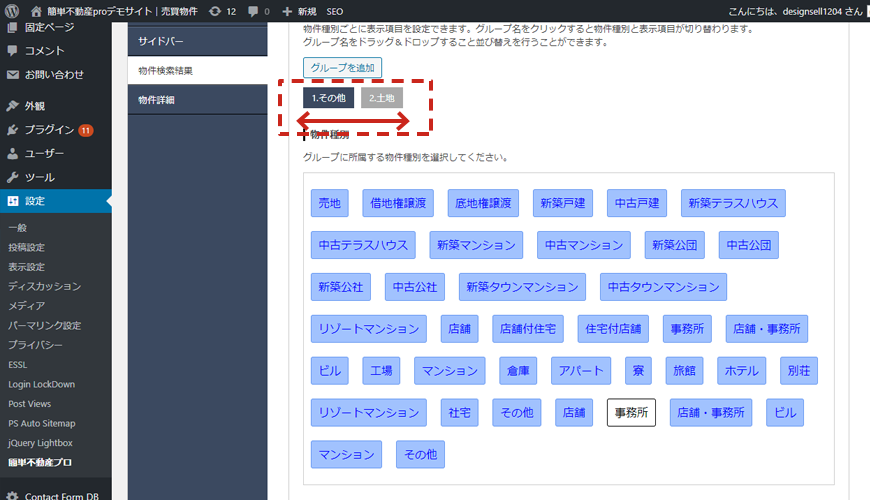Open the お問い合わせ mail menu
870x500 pixels.
(x=53, y=75)
